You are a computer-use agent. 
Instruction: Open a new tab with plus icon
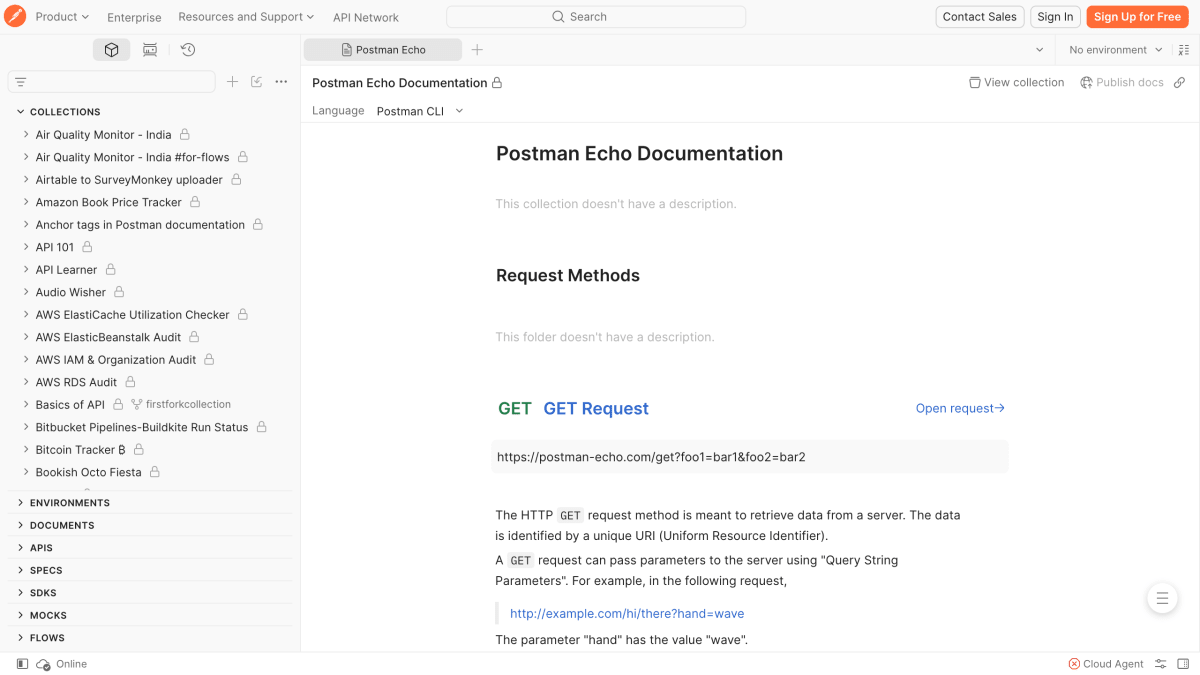pos(477,50)
